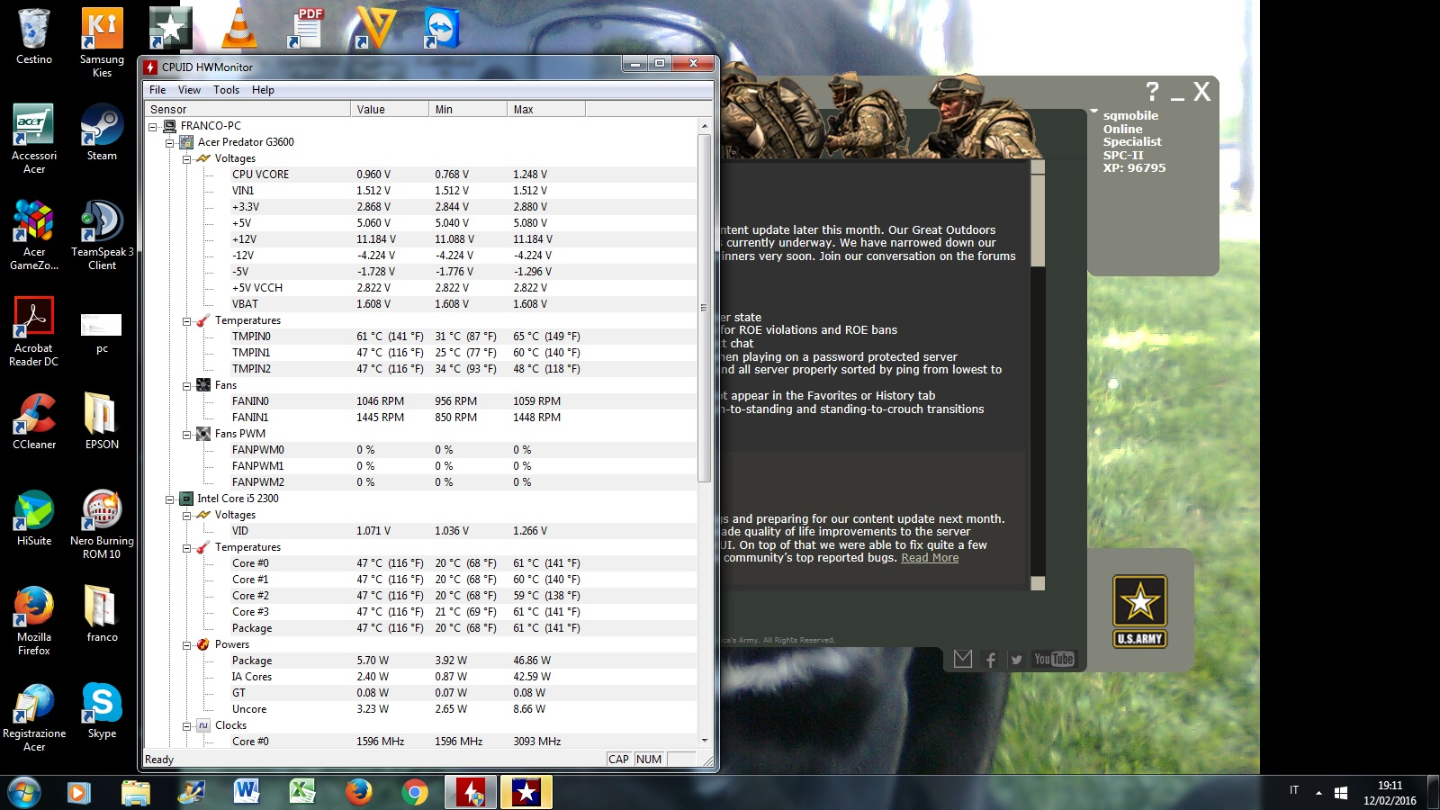Launch Google Chrome from the taskbar
The width and height of the screenshot is (1440, 810).
pyautogui.click(x=415, y=792)
